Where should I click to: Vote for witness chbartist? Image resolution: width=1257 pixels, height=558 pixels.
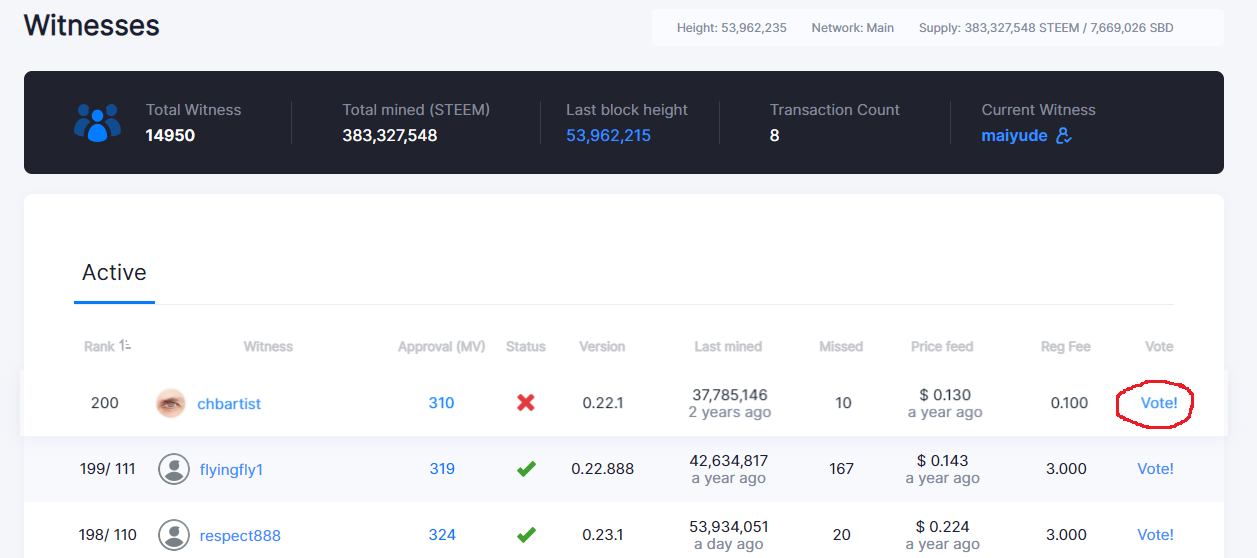tap(1159, 403)
